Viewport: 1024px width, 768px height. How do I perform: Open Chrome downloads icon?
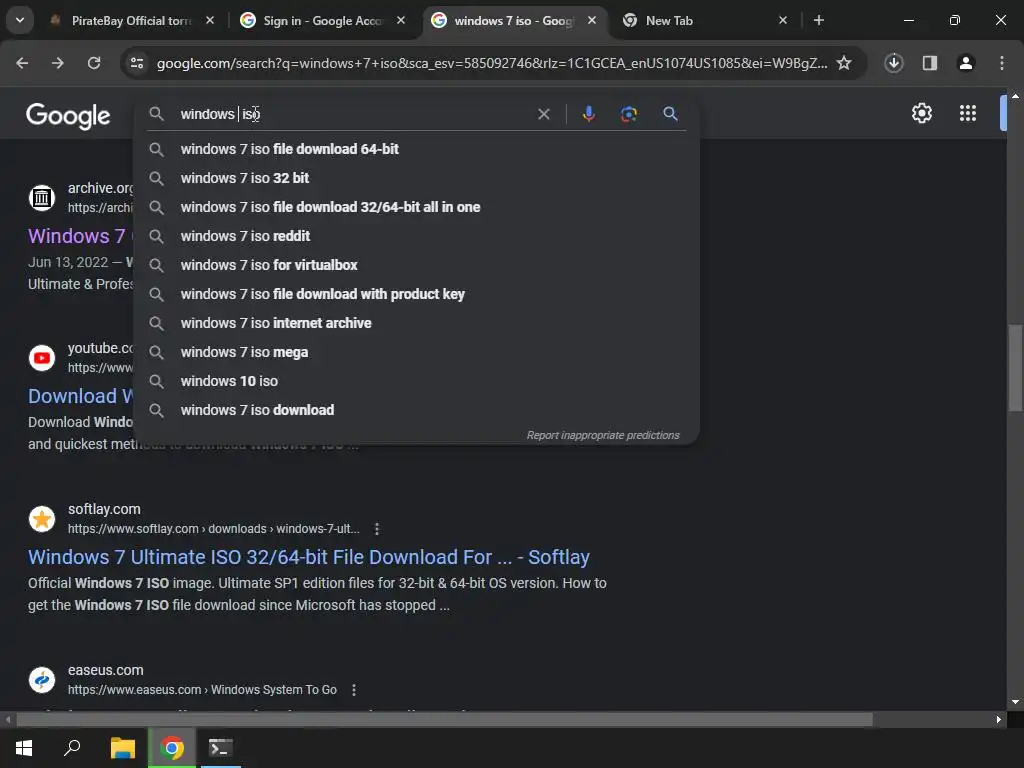[894, 63]
